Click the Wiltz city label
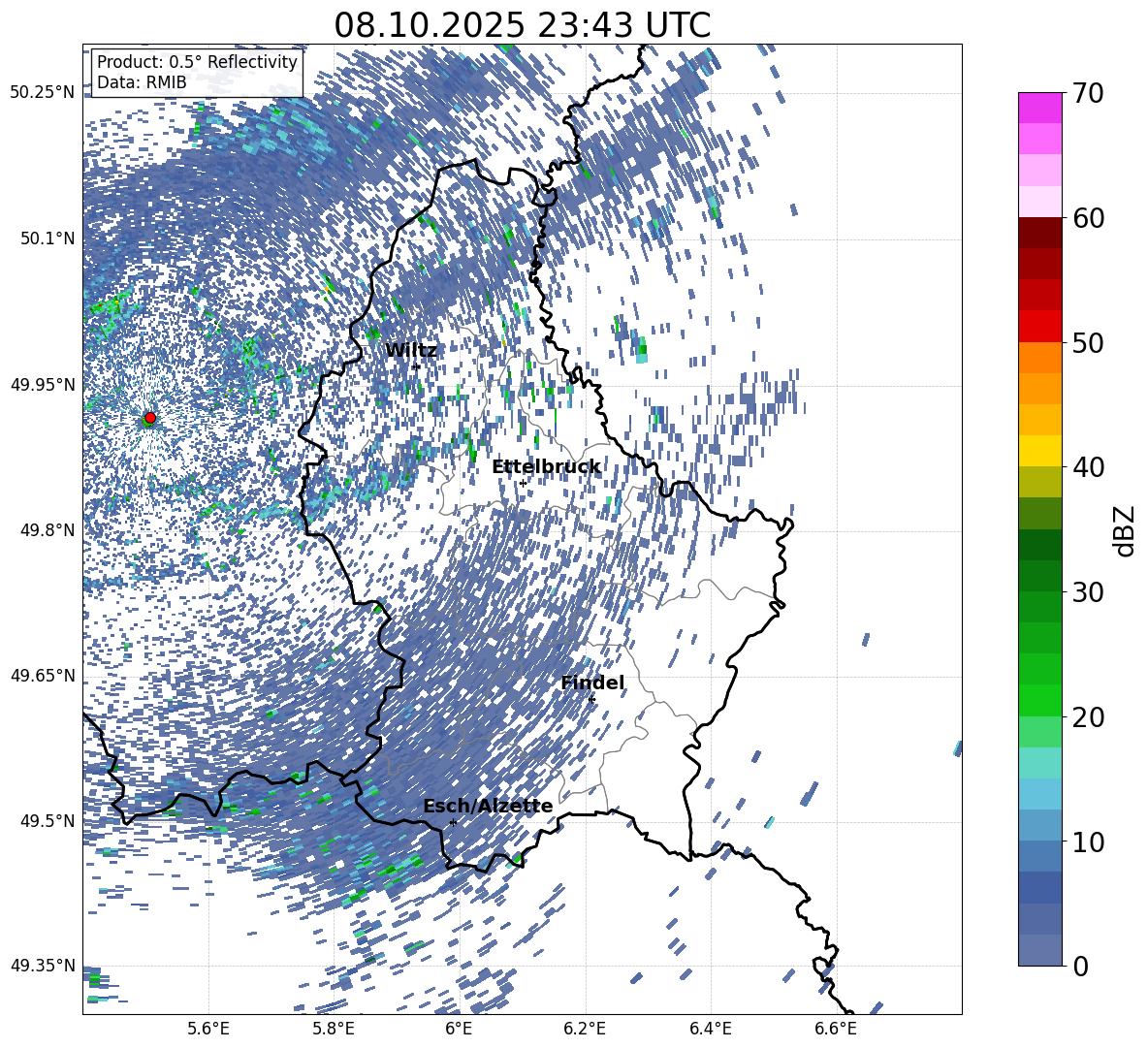The width and height of the screenshot is (1148, 1048). coord(411,350)
